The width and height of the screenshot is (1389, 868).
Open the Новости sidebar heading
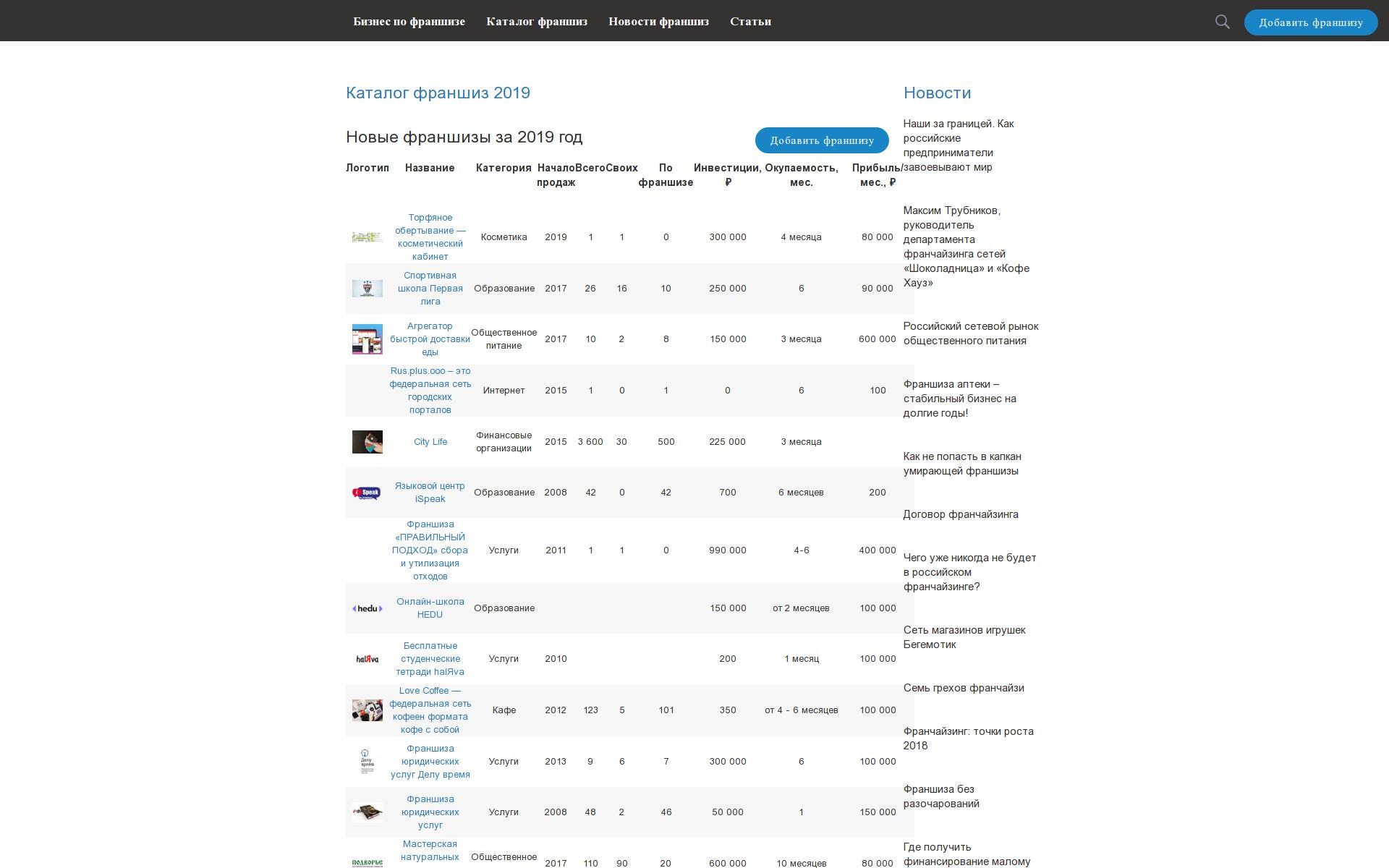(937, 93)
